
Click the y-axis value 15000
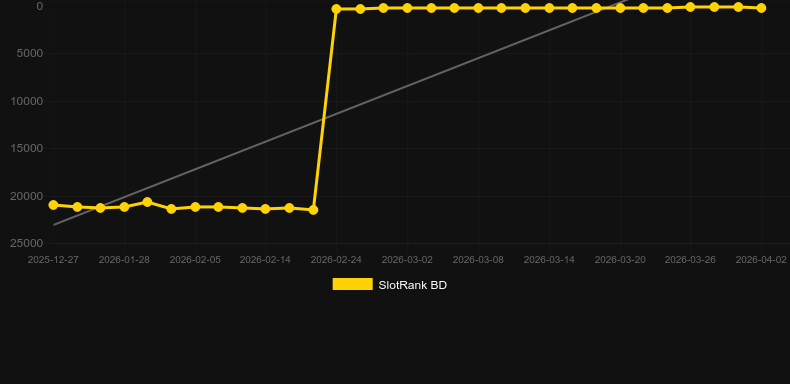click(x=27, y=148)
